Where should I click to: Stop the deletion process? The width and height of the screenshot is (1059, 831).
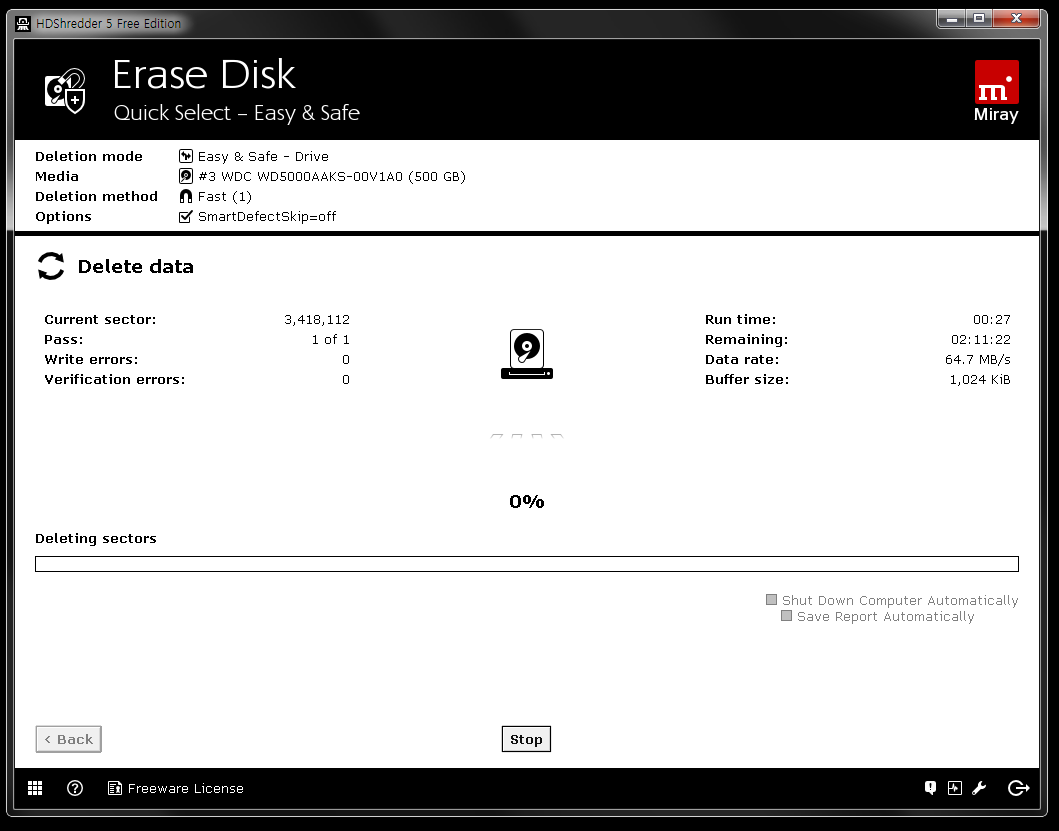coord(526,738)
